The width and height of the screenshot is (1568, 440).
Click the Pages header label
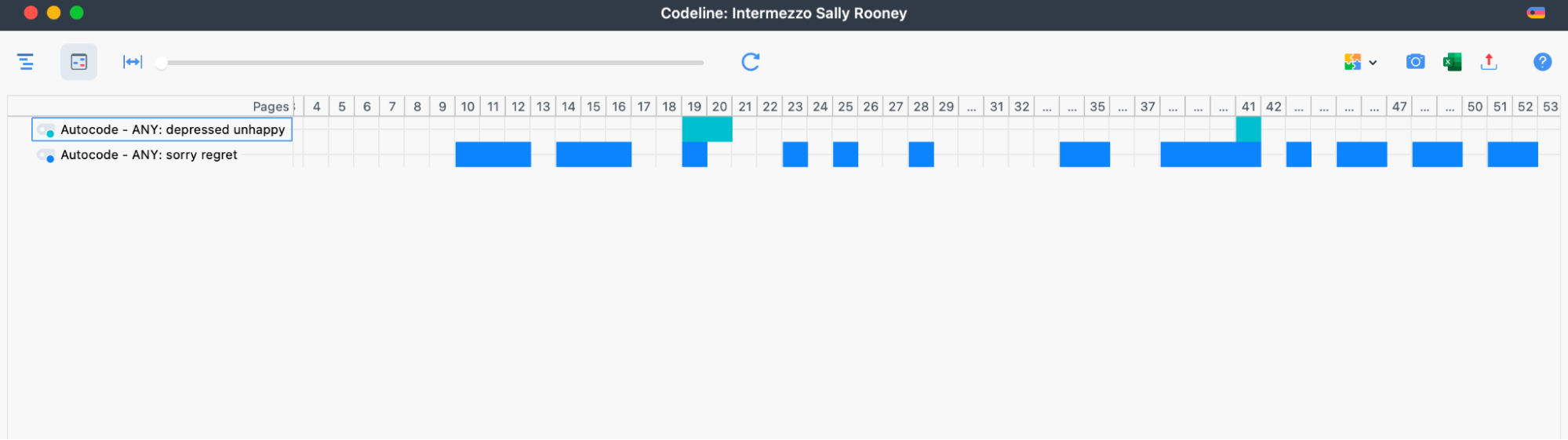click(x=271, y=107)
